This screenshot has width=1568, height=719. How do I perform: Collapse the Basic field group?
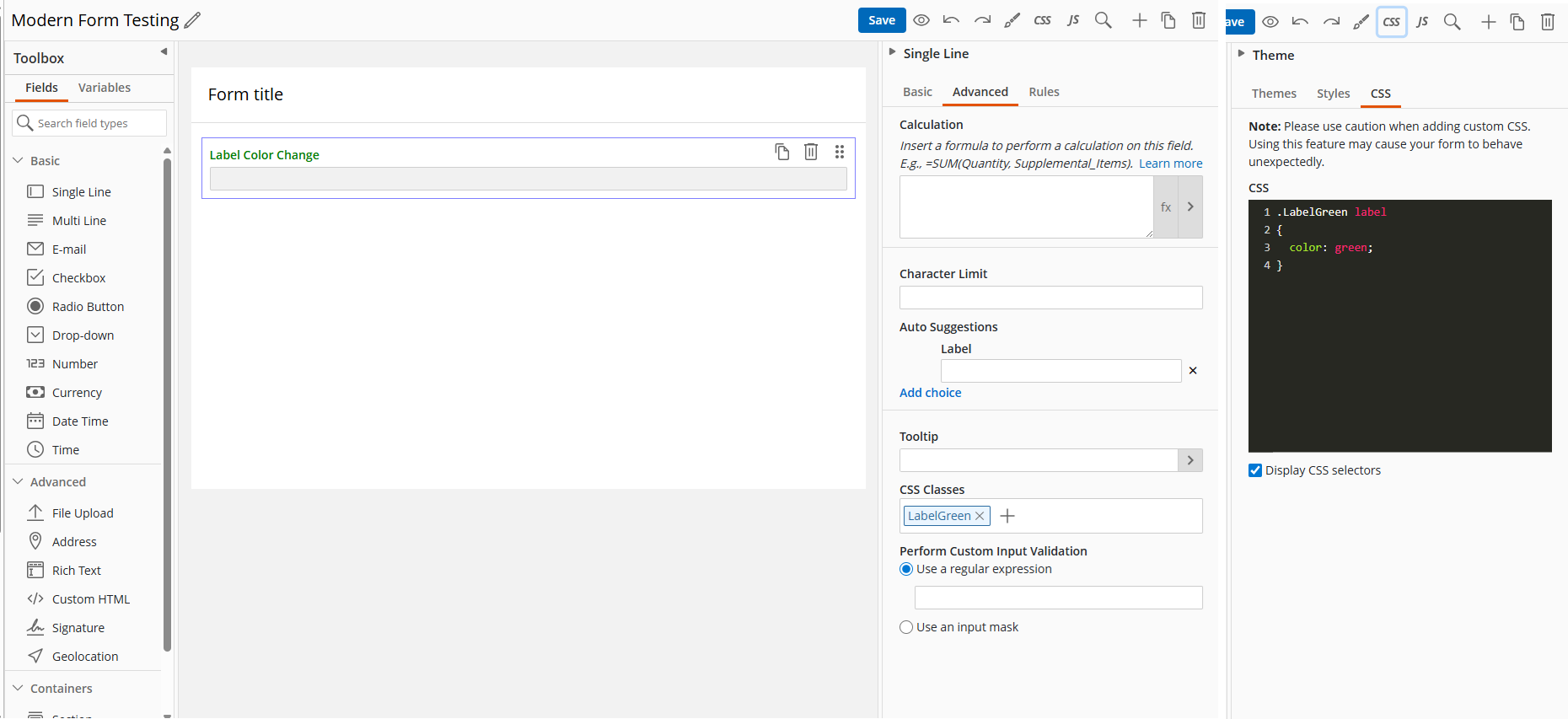pyautogui.click(x=19, y=160)
